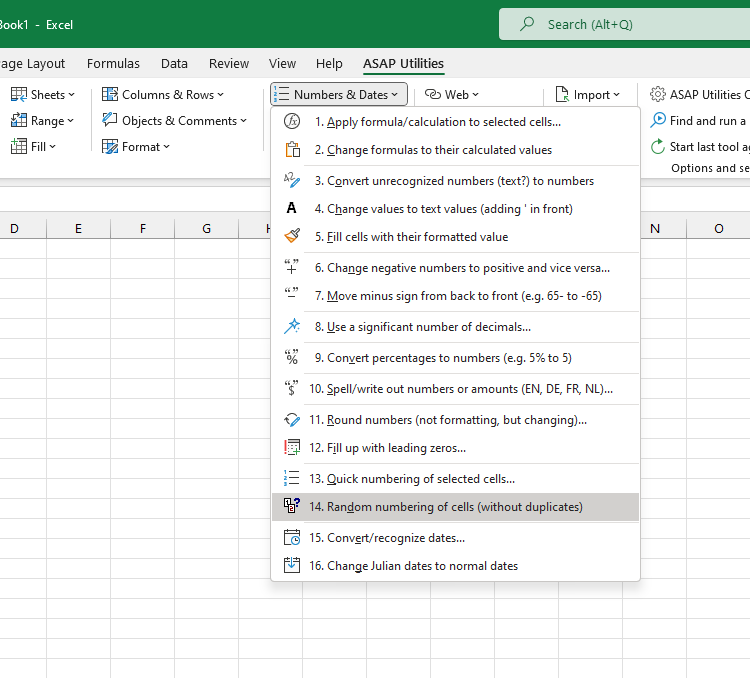
Task: Click the calendar-arrow icon for Julian dates
Action: click(292, 565)
